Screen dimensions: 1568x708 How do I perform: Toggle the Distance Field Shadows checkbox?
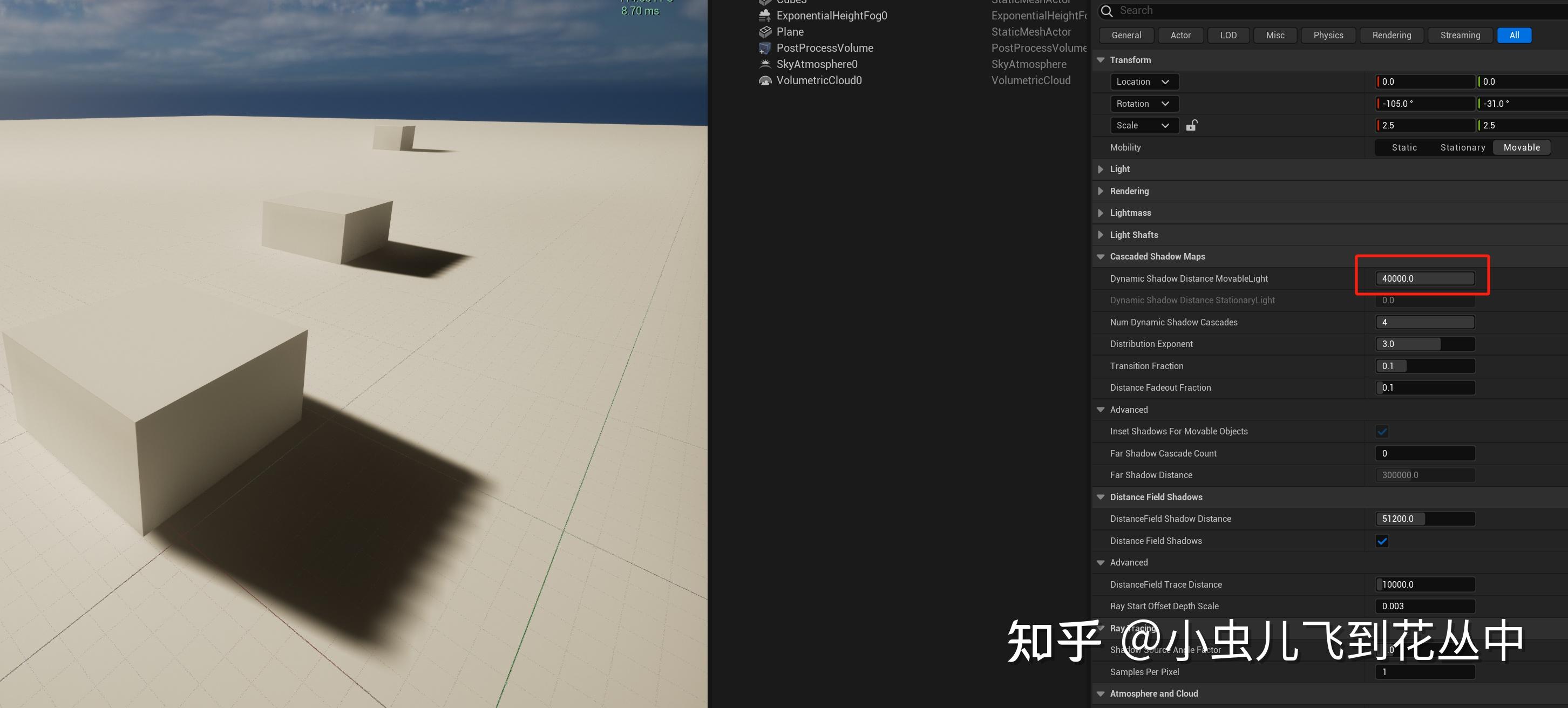pyautogui.click(x=1382, y=541)
